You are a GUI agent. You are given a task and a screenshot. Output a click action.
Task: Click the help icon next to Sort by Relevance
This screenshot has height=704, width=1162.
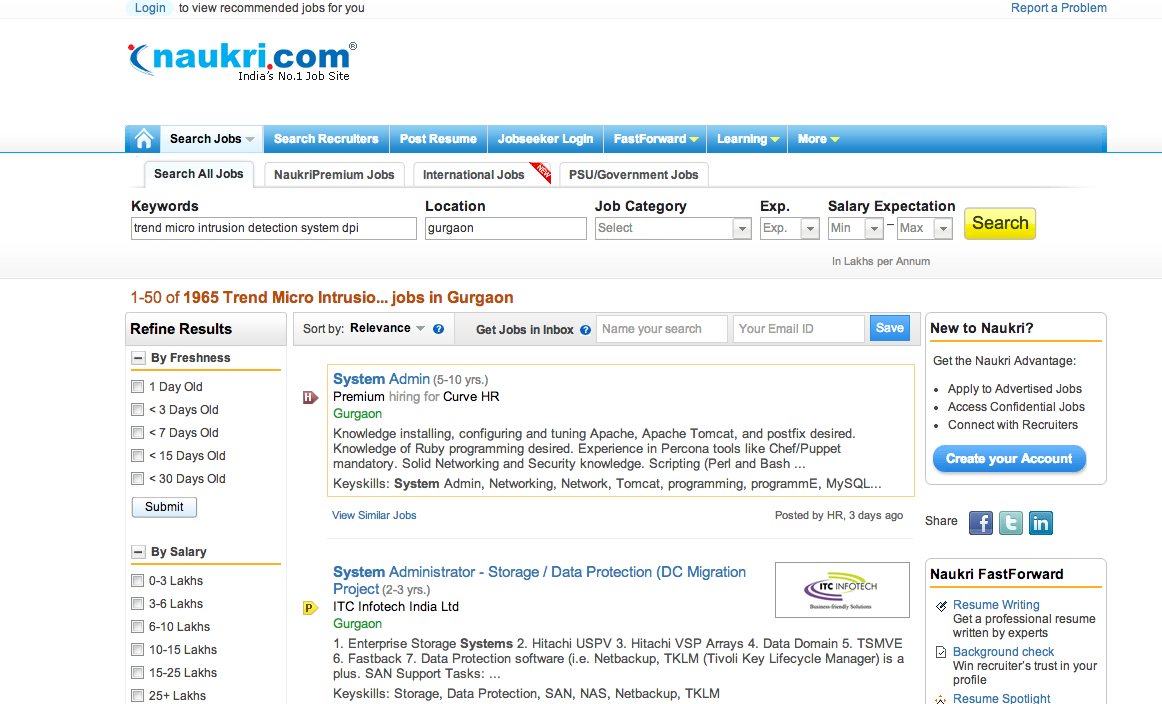(x=439, y=329)
